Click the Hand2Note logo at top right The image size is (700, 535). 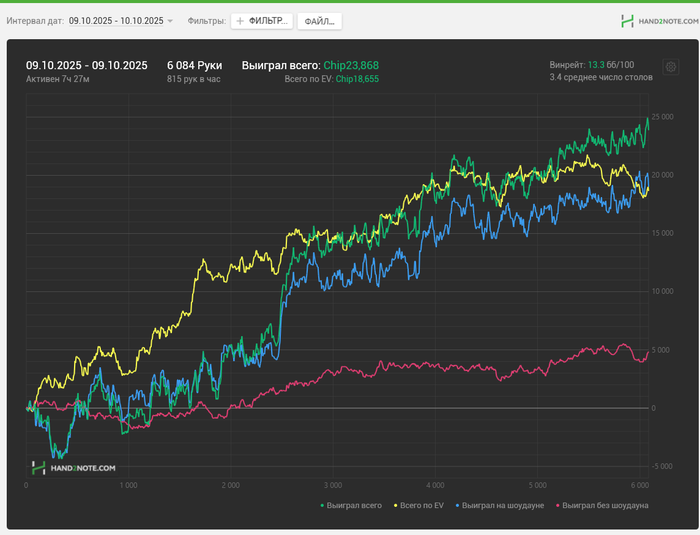(x=659, y=21)
